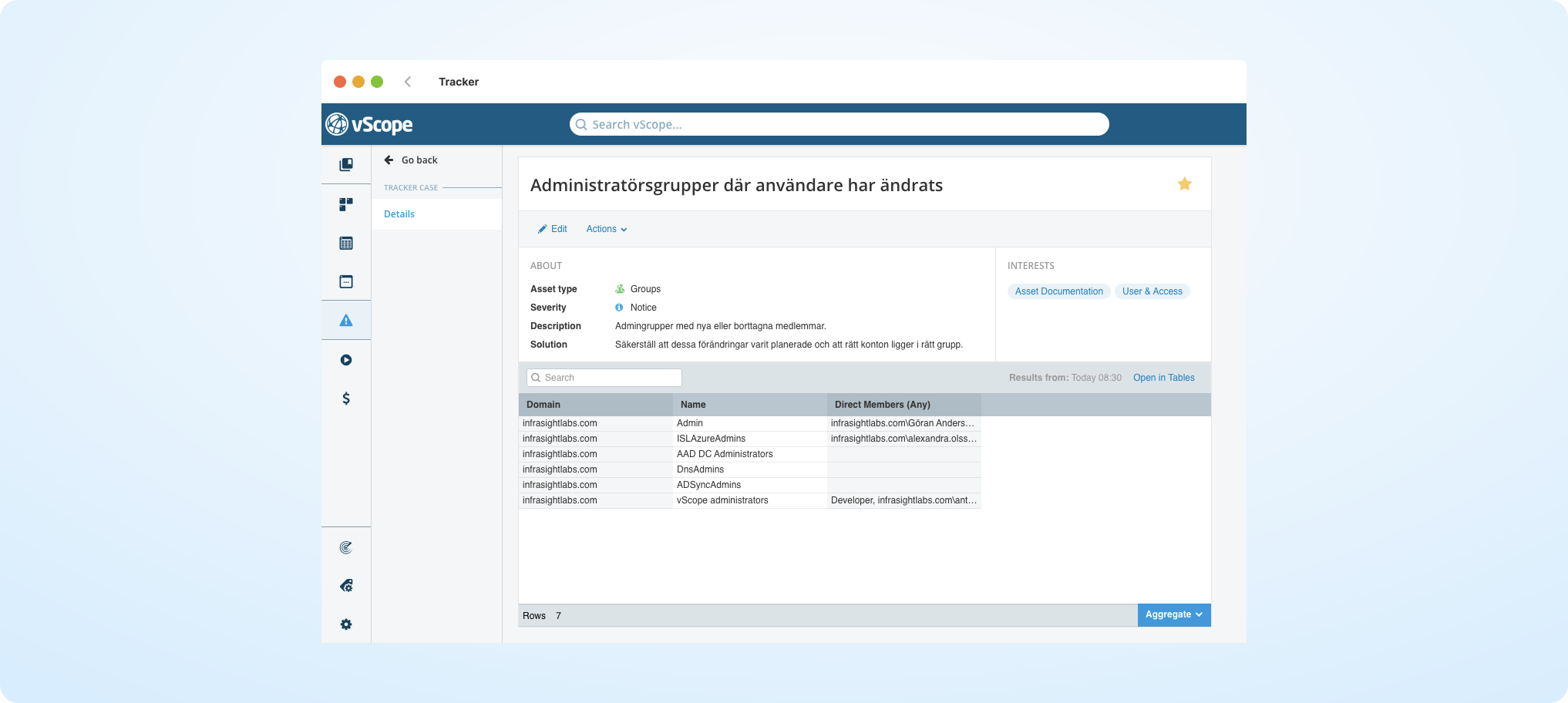The image size is (1568, 703).
Task: Click the Results from Today 08:30 text
Action: click(1065, 378)
